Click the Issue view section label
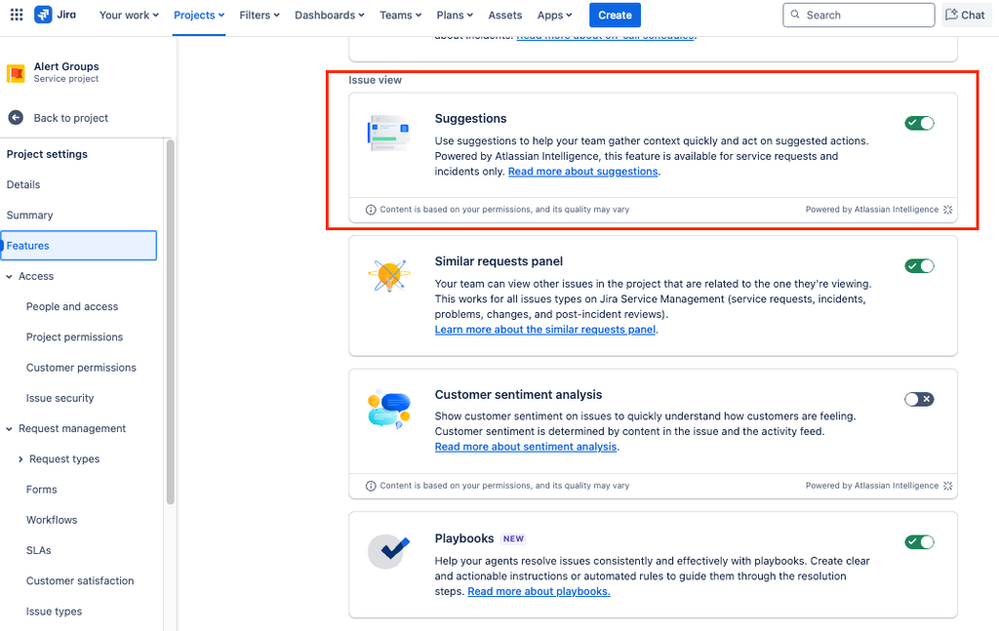This screenshot has width=999, height=631. [375, 80]
